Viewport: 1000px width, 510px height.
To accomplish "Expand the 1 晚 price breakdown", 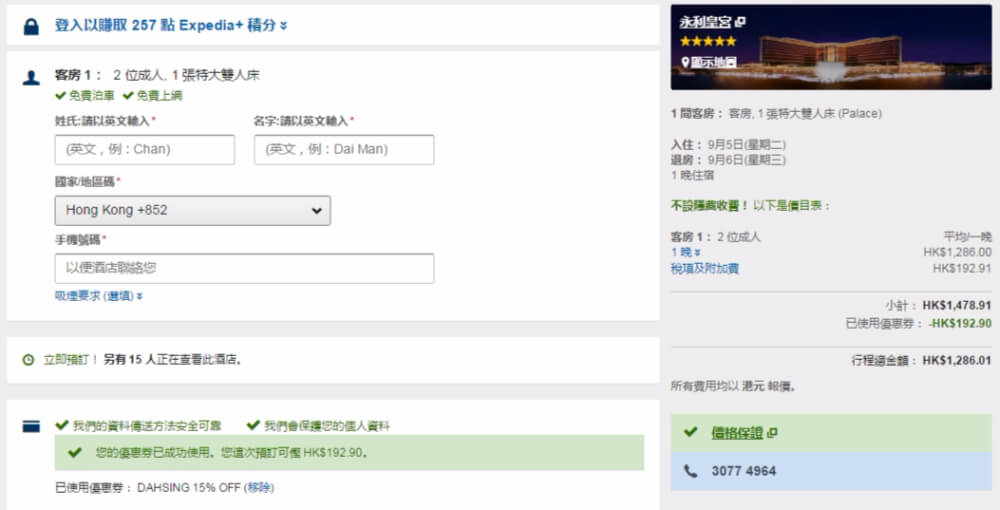I will [x=685, y=253].
